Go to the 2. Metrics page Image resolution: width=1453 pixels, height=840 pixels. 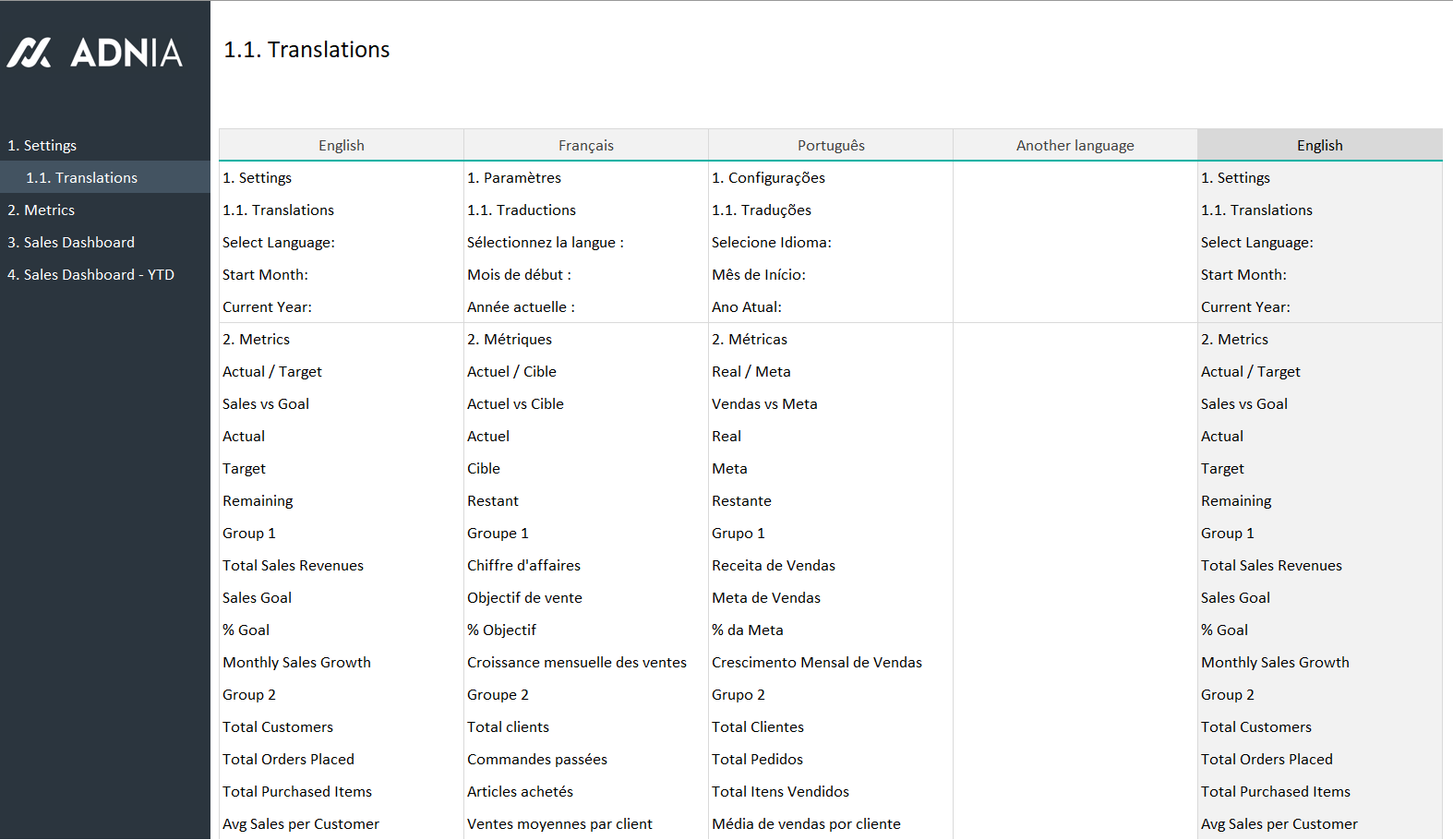tap(42, 210)
